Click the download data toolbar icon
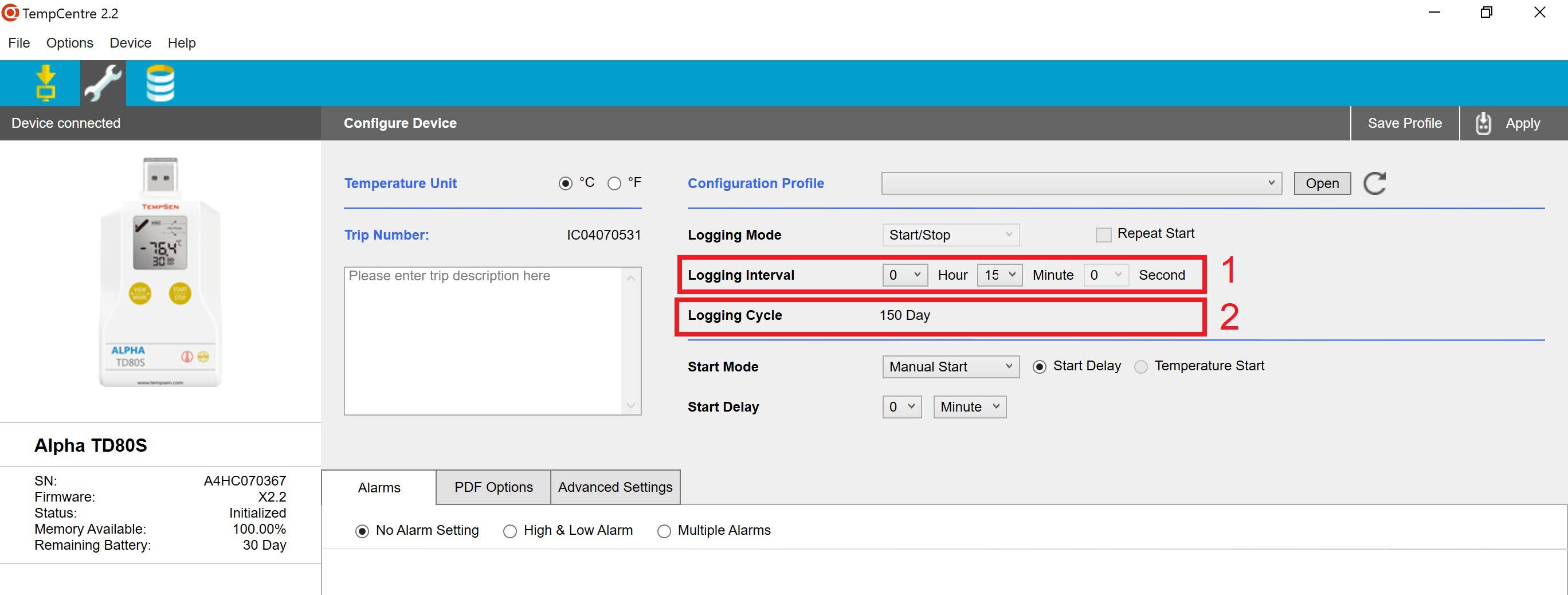This screenshot has width=1568, height=595. (x=45, y=83)
